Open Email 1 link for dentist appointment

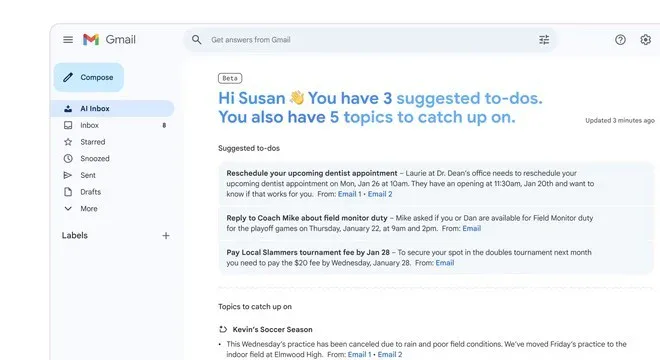tap(349, 194)
